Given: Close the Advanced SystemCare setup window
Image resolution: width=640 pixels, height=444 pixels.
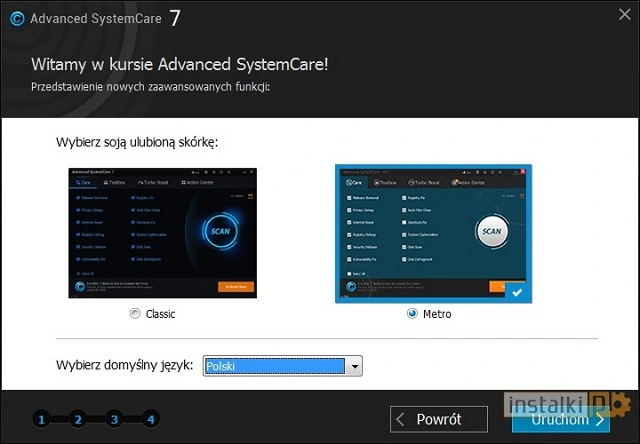Looking at the screenshot, I should (x=624, y=15).
